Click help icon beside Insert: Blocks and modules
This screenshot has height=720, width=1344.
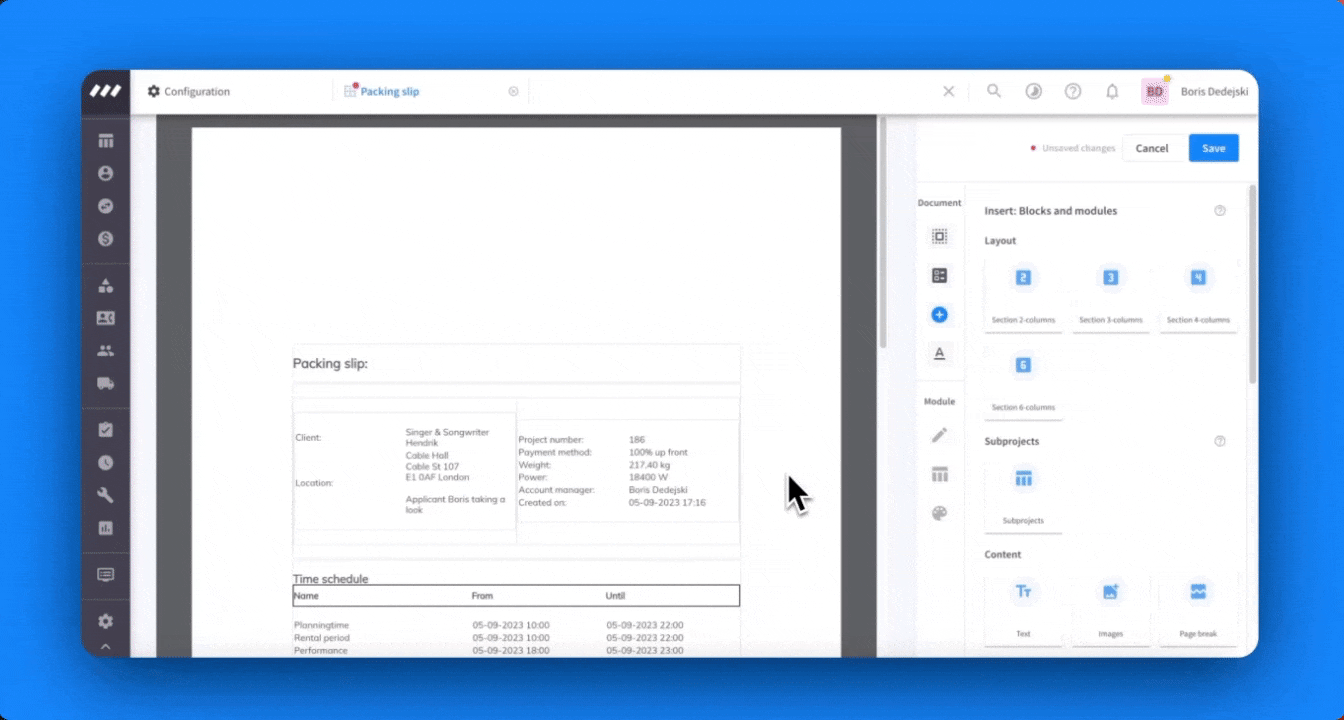(x=1220, y=211)
